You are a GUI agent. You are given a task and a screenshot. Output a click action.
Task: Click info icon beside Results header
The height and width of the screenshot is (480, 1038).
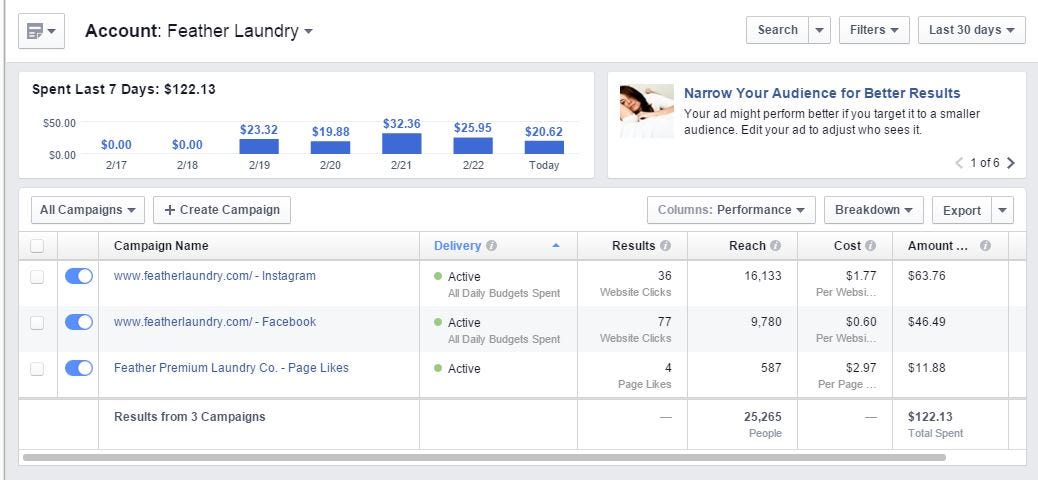pyautogui.click(x=665, y=246)
